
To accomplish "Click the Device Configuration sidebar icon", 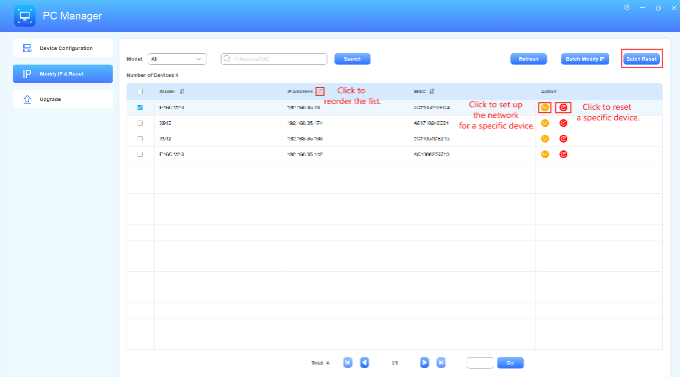I will tap(27, 48).
